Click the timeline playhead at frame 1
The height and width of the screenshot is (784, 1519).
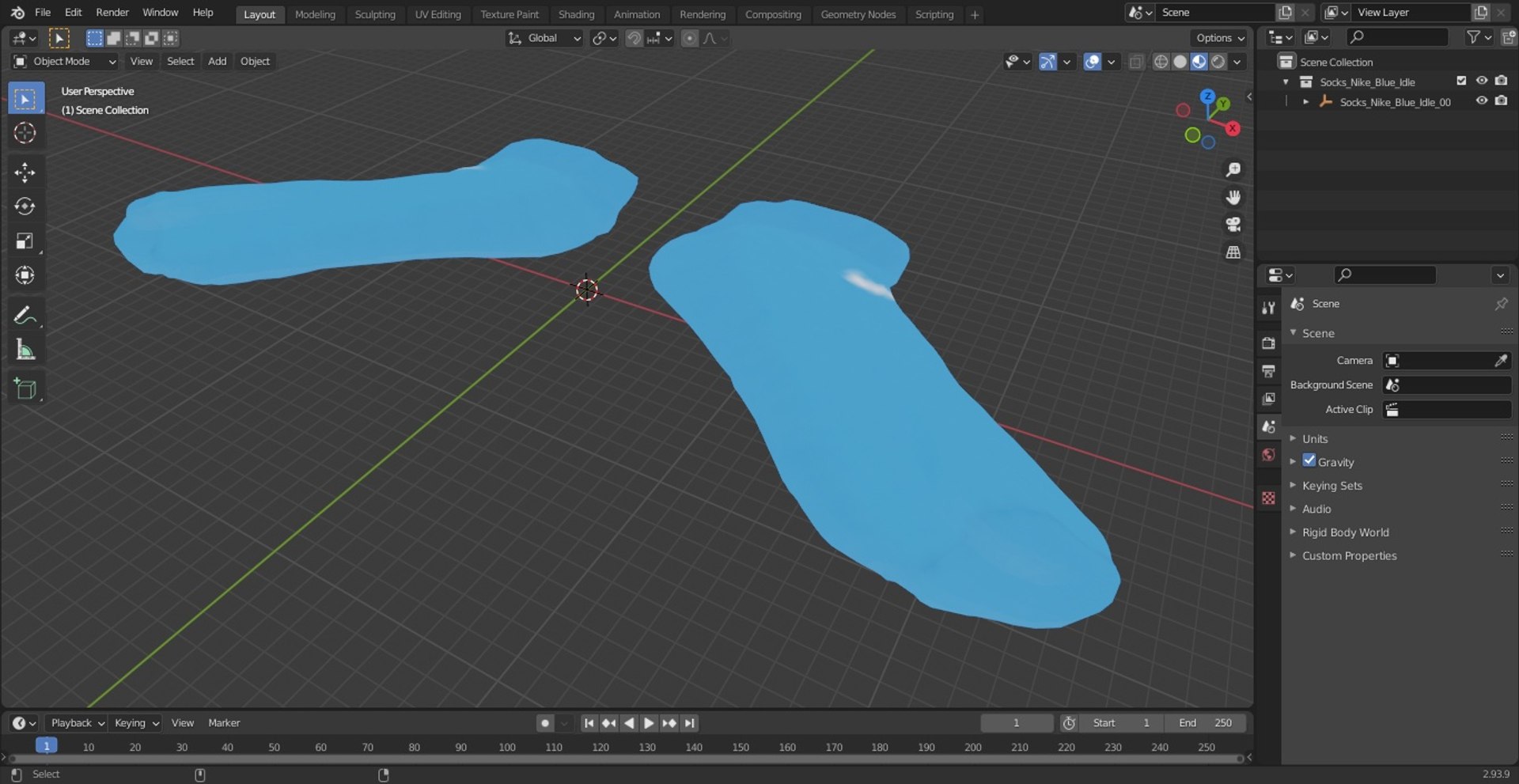click(47, 746)
